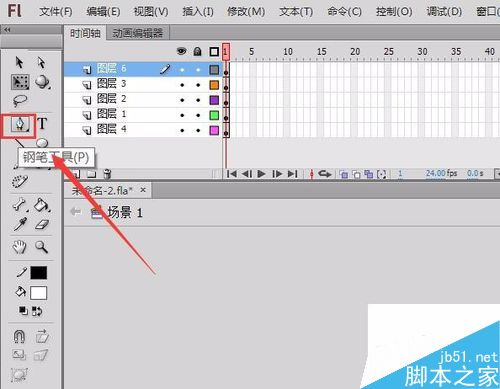Open the 视图(V) menu
The height and width of the screenshot is (389, 500).
[x=151, y=12]
